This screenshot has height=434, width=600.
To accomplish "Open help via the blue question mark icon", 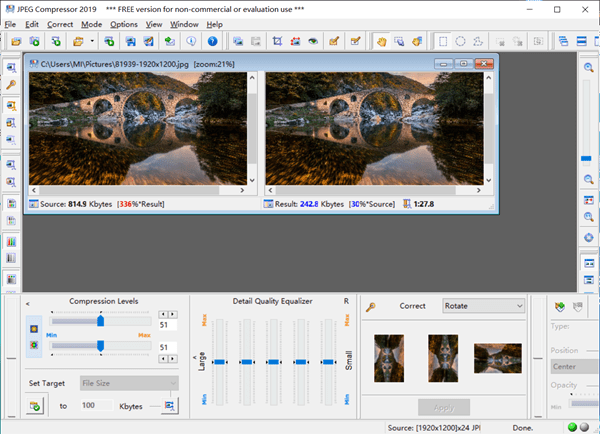I will tap(213, 41).
